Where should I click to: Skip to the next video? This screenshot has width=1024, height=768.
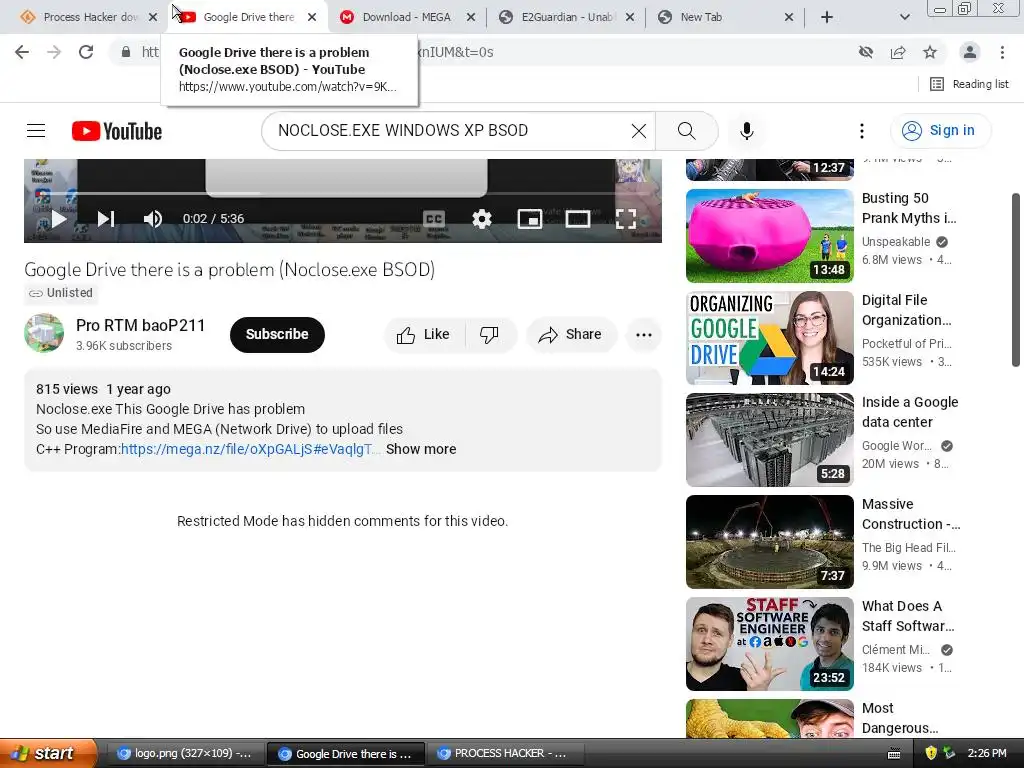pyautogui.click(x=106, y=219)
